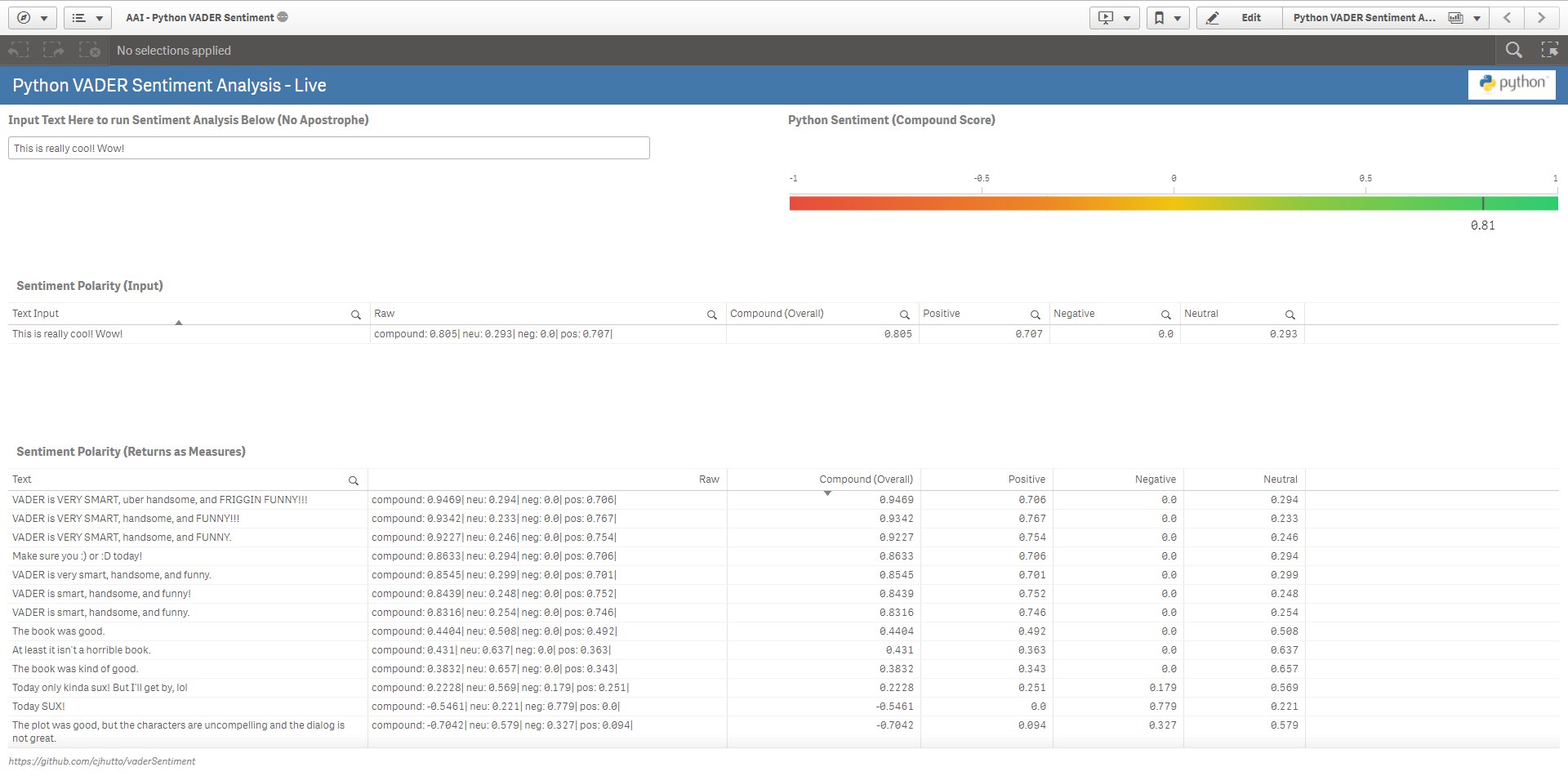Search the Text Input column
The width and height of the screenshot is (1568, 776).
(x=356, y=314)
